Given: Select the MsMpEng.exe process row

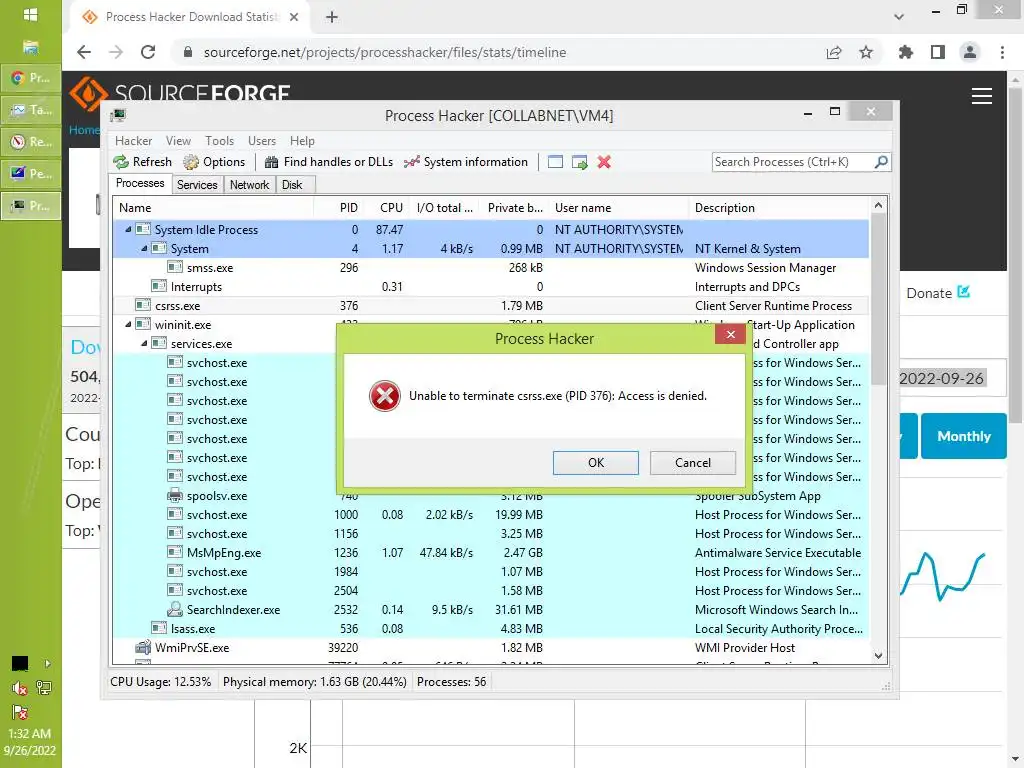Looking at the screenshot, I should coord(491,552).
